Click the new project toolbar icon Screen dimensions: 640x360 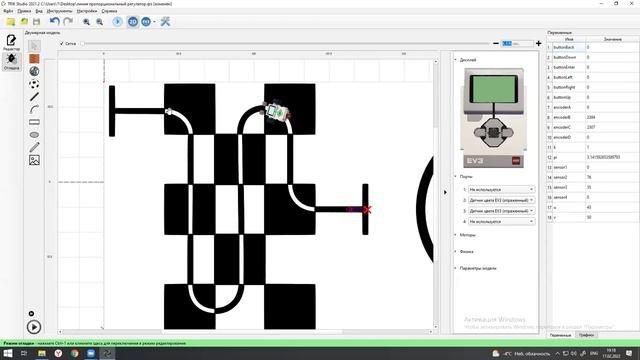(x=11, y=22)
